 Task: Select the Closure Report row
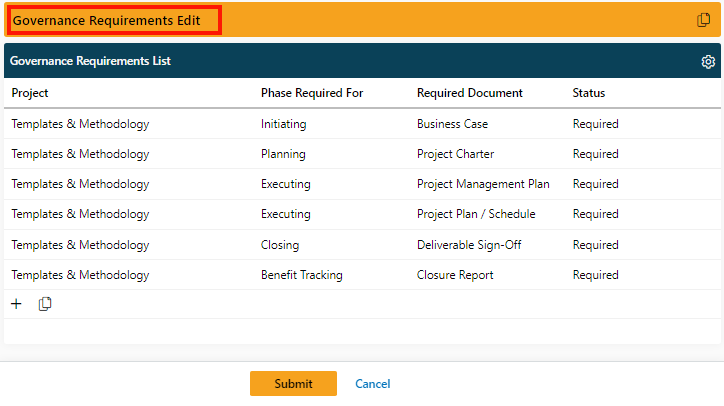362,275
